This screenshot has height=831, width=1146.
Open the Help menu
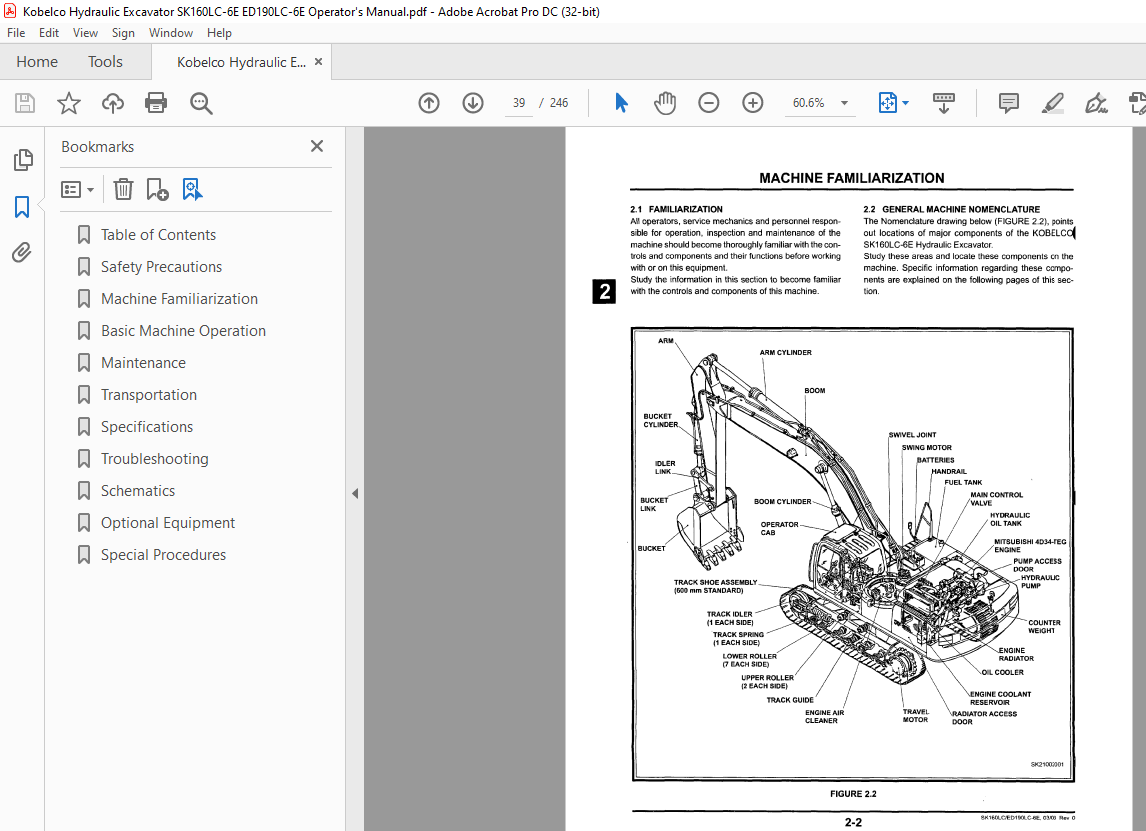[219, 33]
